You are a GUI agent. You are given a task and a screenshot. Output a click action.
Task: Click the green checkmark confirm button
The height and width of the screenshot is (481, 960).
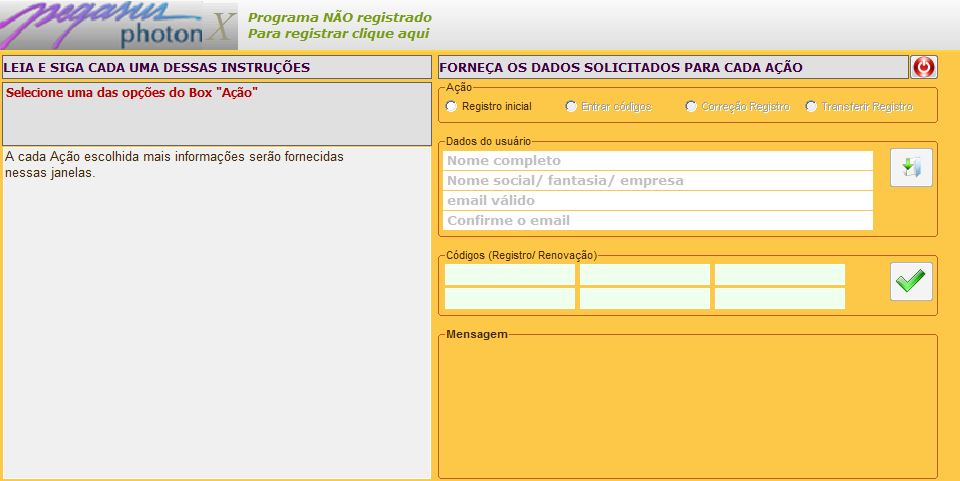[911, 281]
